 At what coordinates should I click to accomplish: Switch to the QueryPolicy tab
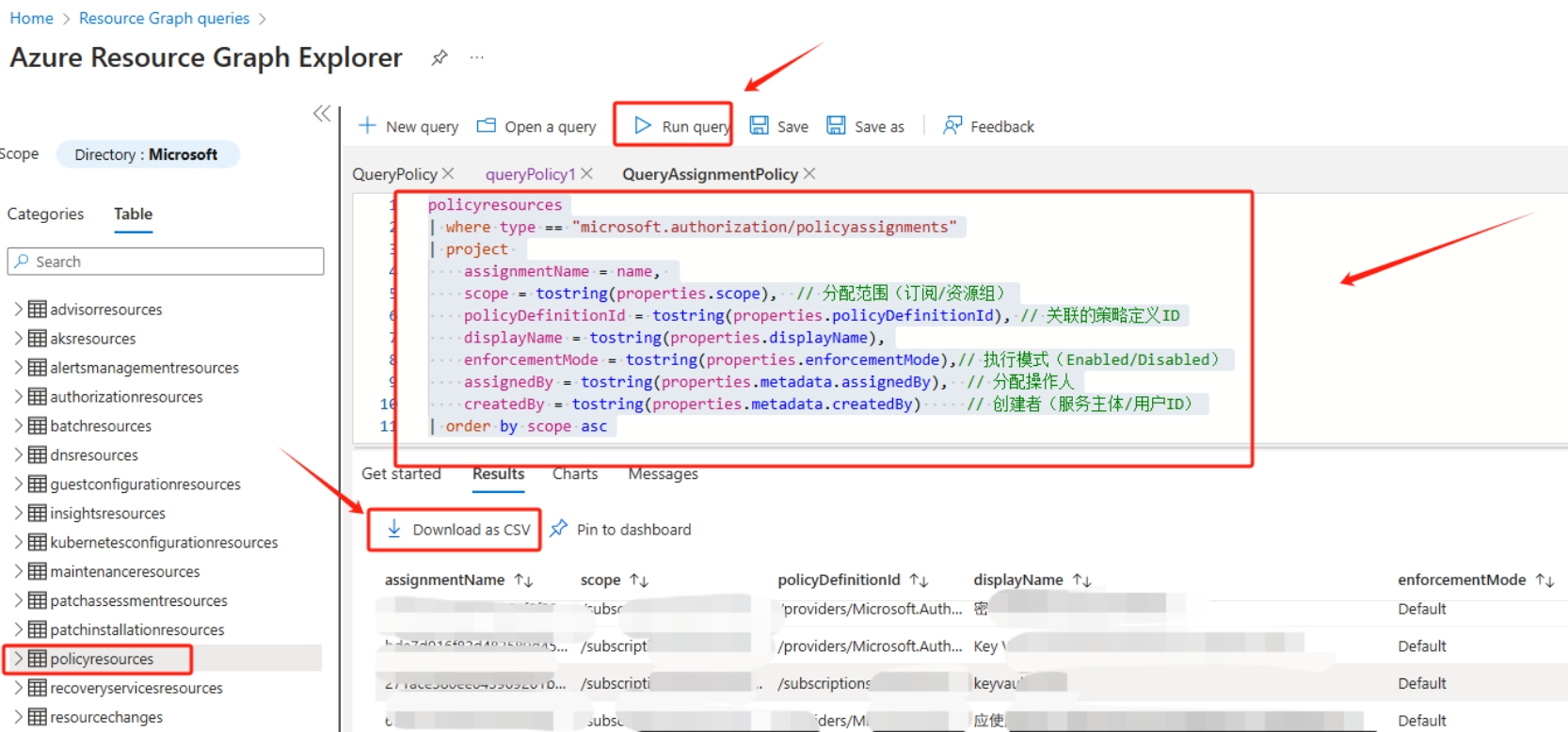coord(394,174)
